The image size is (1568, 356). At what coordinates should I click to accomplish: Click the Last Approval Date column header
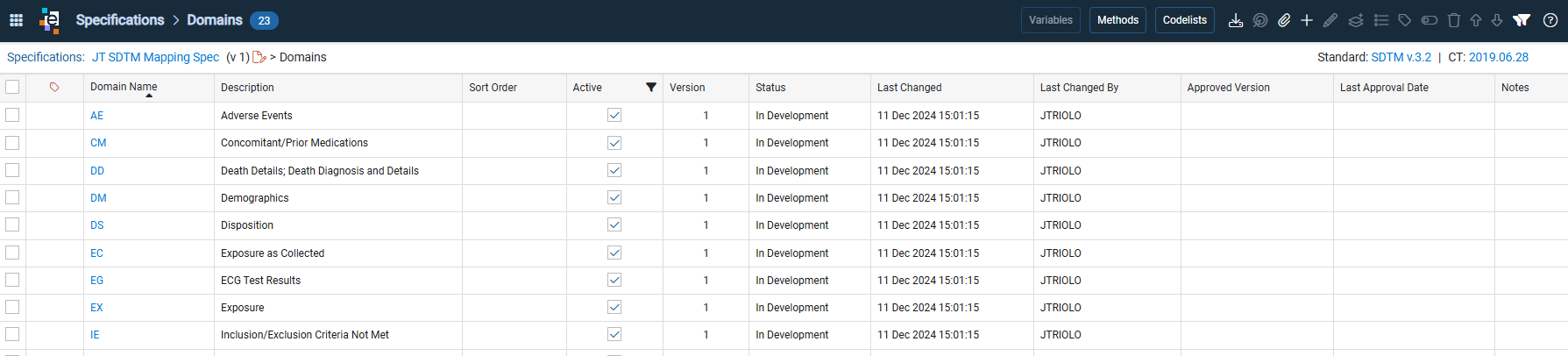pyautogui.click(x=1384, y=88)
